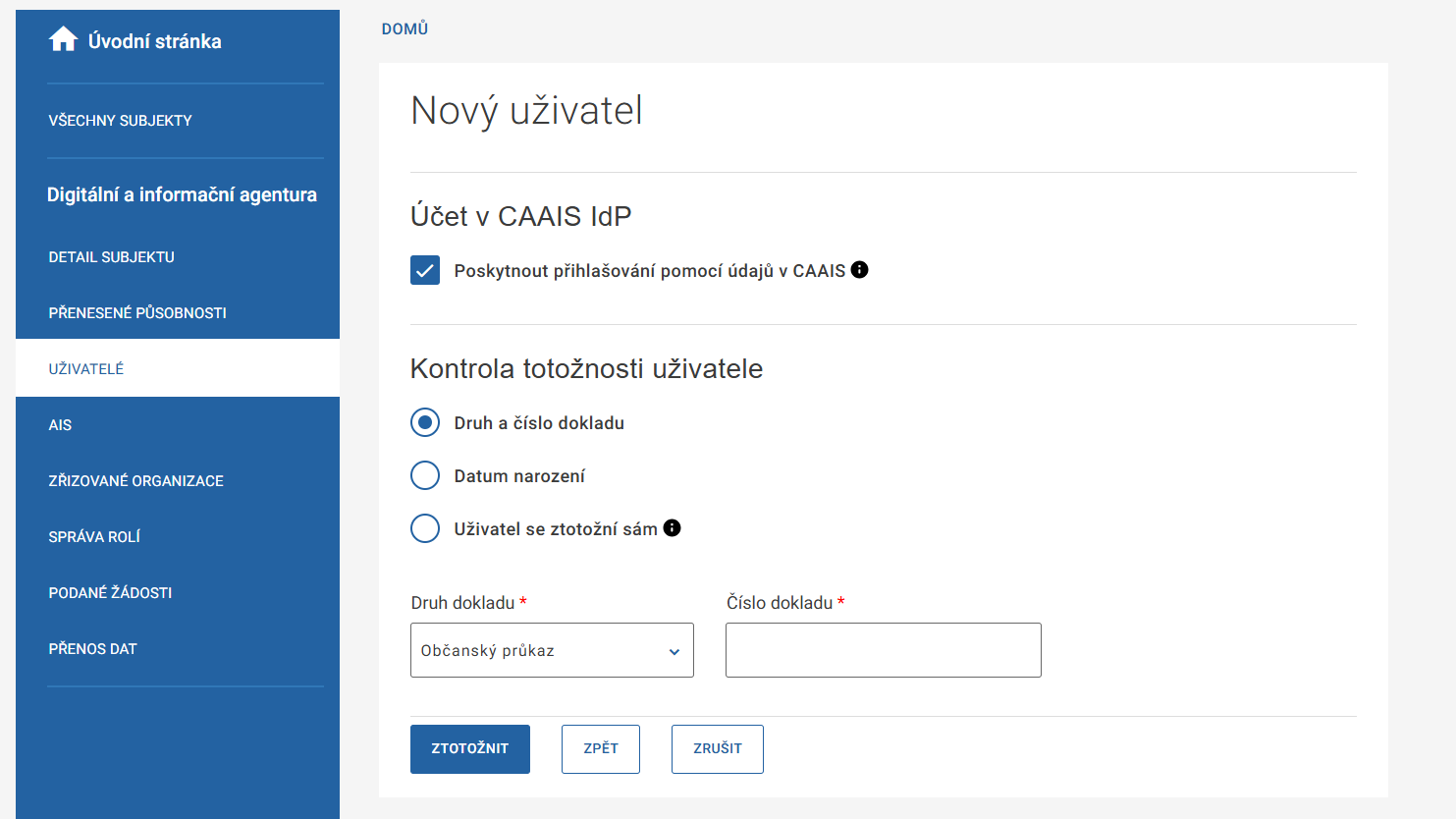The width and height of the screenshot is (1456, 819).
Task: Cancel with the ZRUŠIT button
Action: coord(718,749)
